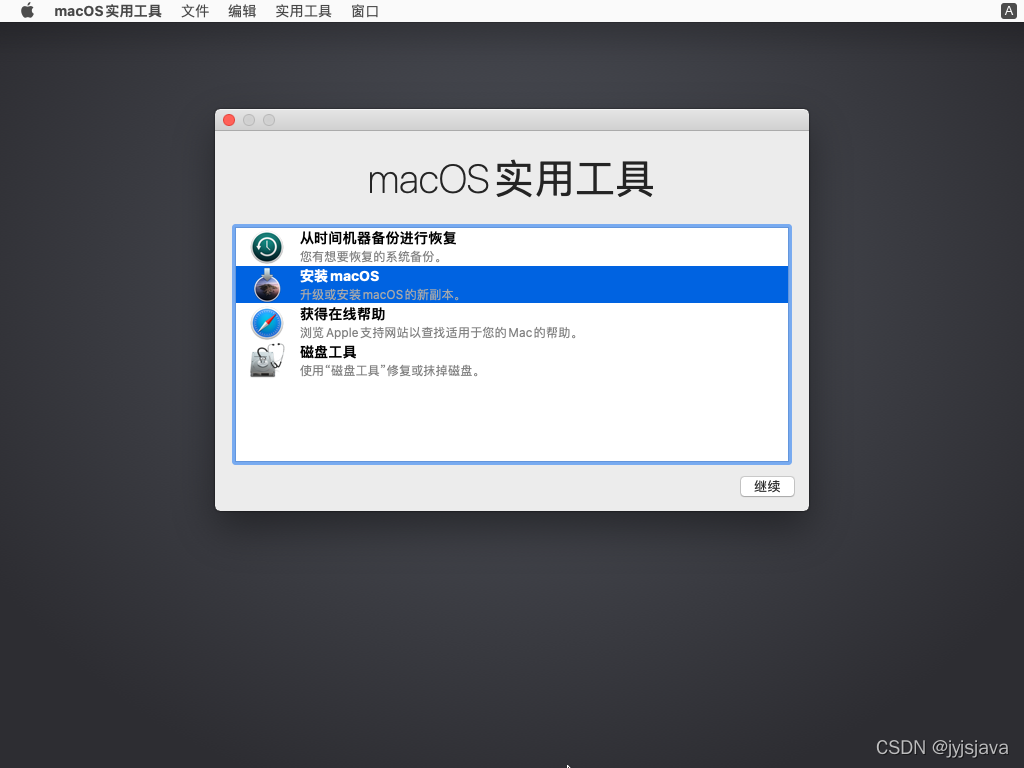Viewport: 1024px width, 768px height.
Task: Open the 文件 menu
Action: tap(195, 11)
